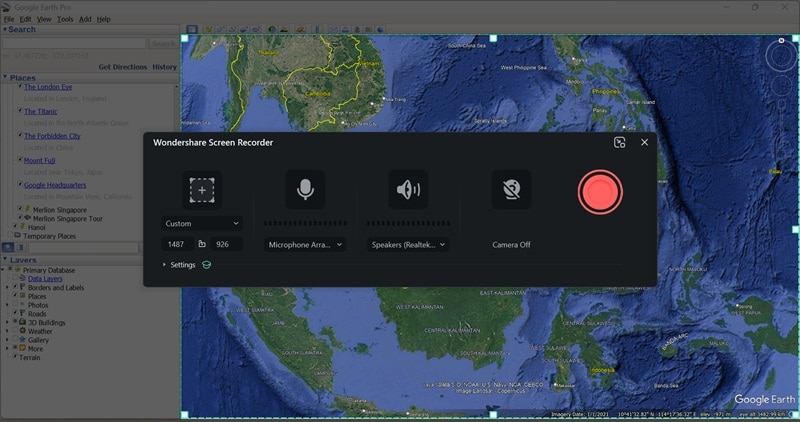The height and width of the screenshot is (422, 800).
Task: Toggle the sunlight toolbar icon
Action: point(284,30)
